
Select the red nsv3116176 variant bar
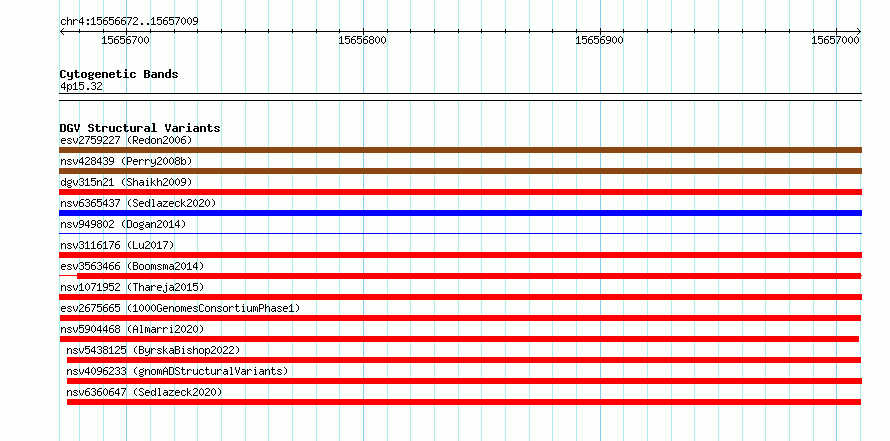(460, 255)
